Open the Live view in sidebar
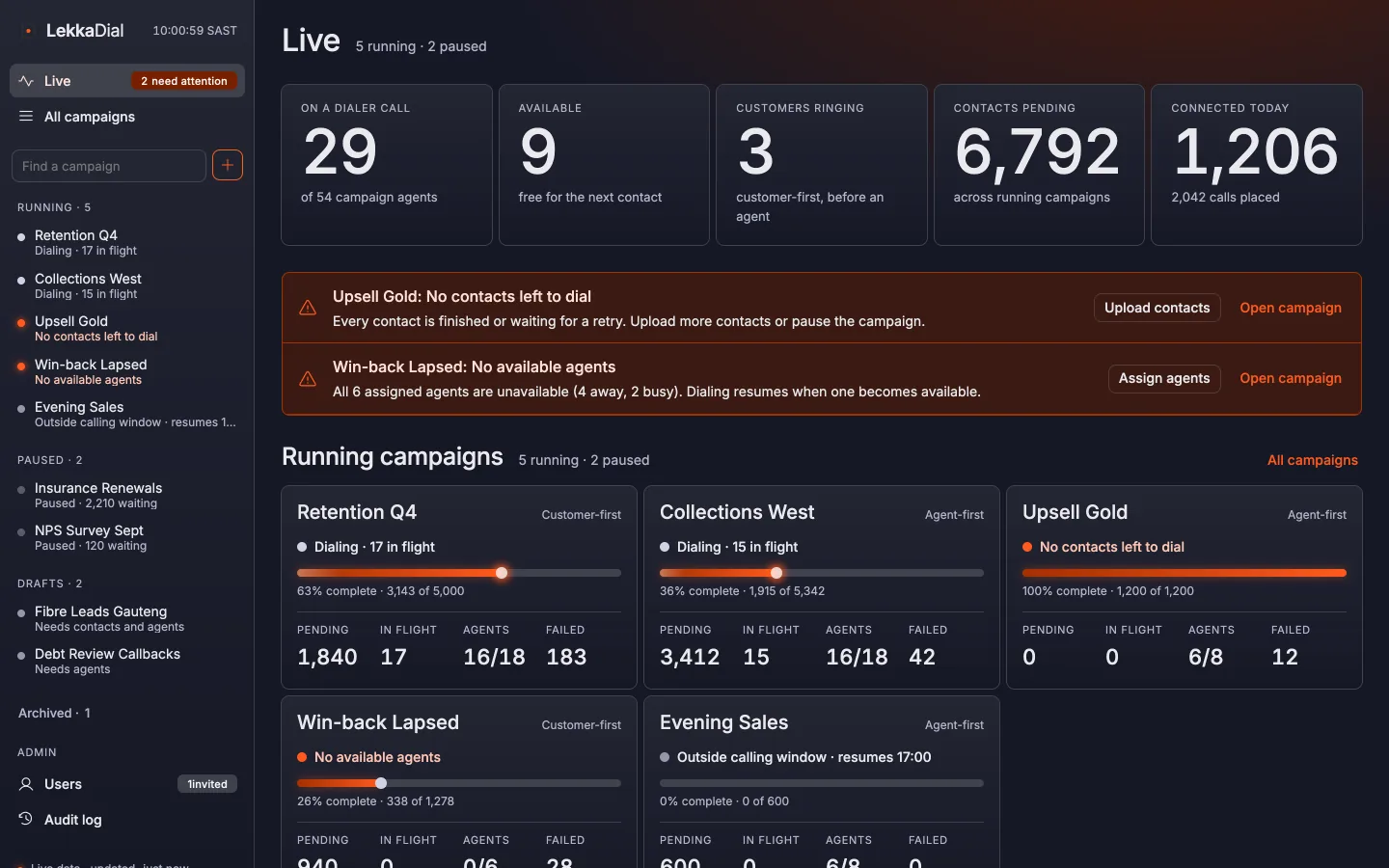Image resolution: width=1389 pixels, height=868 pixels. point(127,81)
